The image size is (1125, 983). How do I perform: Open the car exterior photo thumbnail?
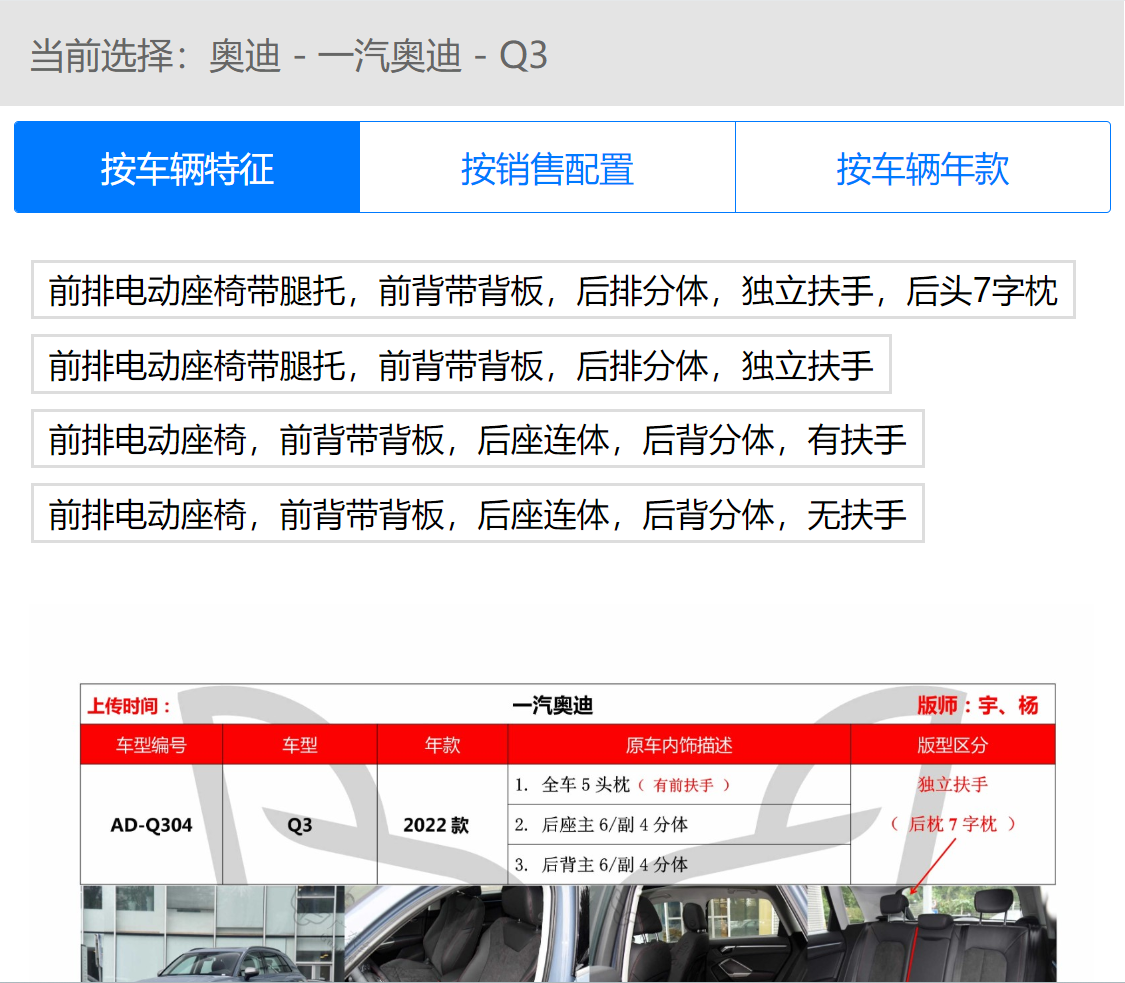[x=212, y=933]
